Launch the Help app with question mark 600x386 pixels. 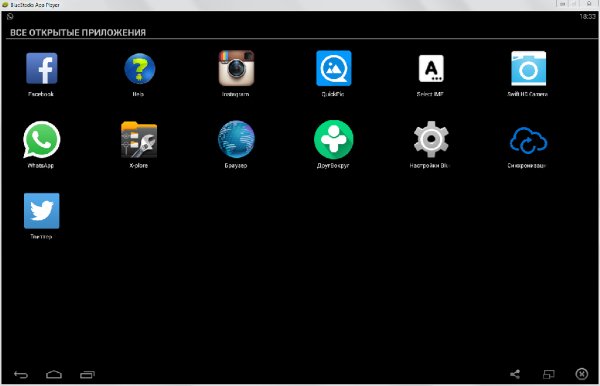coord(140,68)
